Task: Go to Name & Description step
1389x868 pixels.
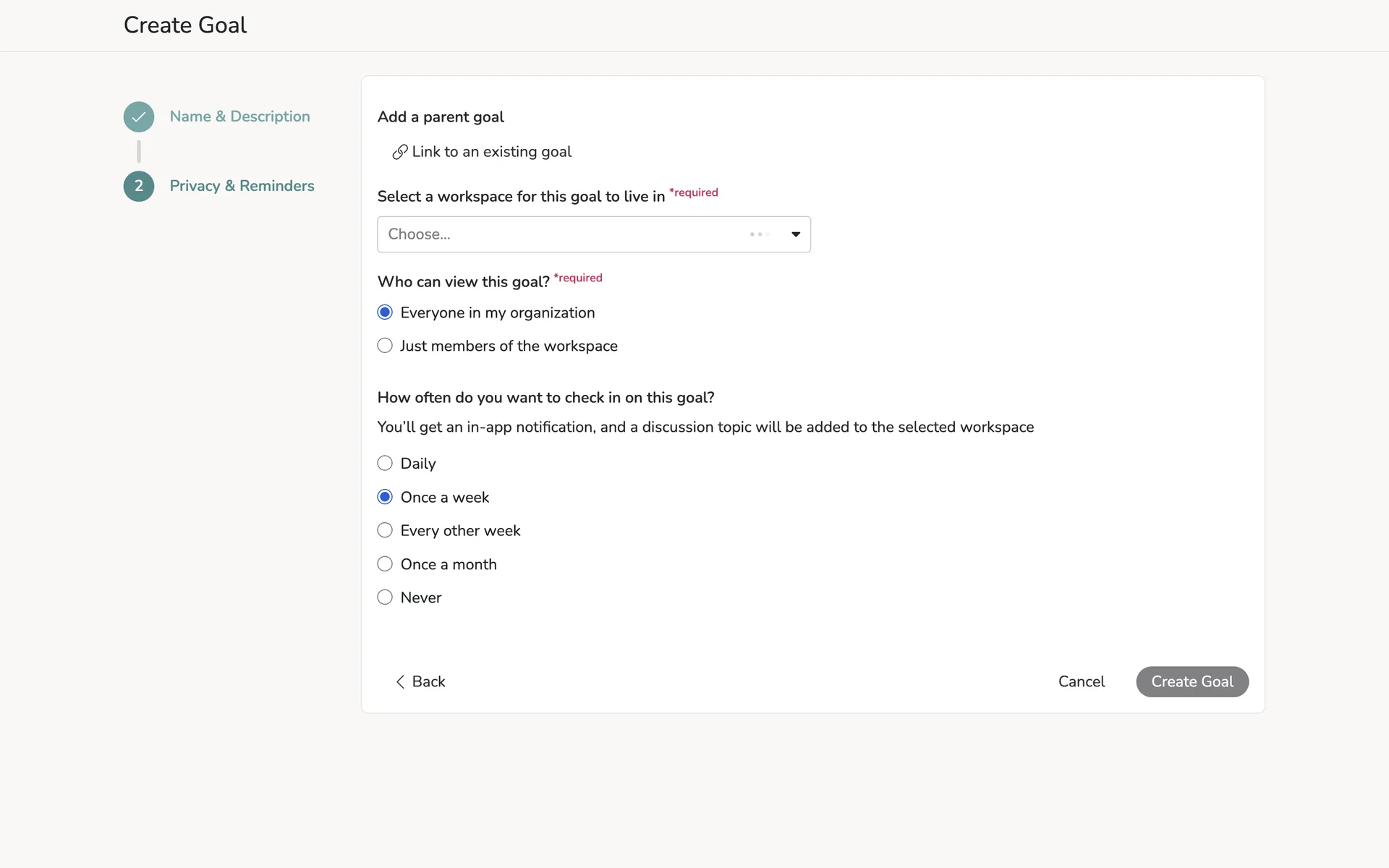Action: 239,116
